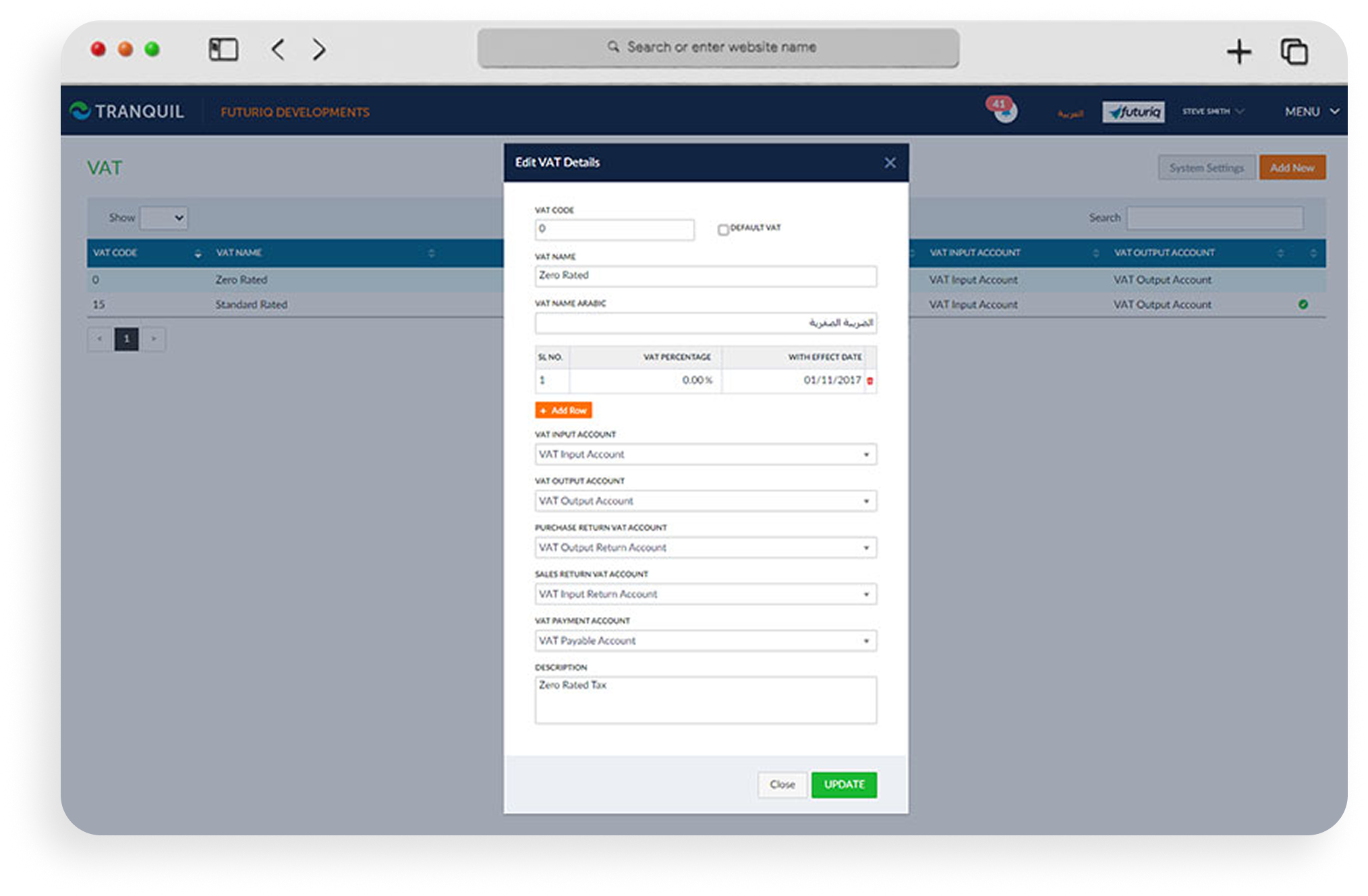Go back with browser back arrow

pyautogui.click(x=278, y=49)
